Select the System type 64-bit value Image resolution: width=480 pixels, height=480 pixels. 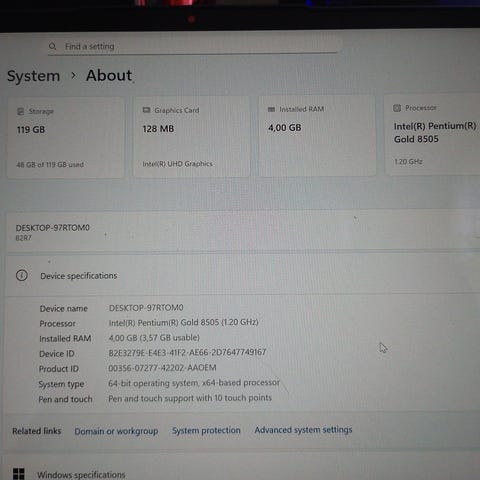[194, 383]
